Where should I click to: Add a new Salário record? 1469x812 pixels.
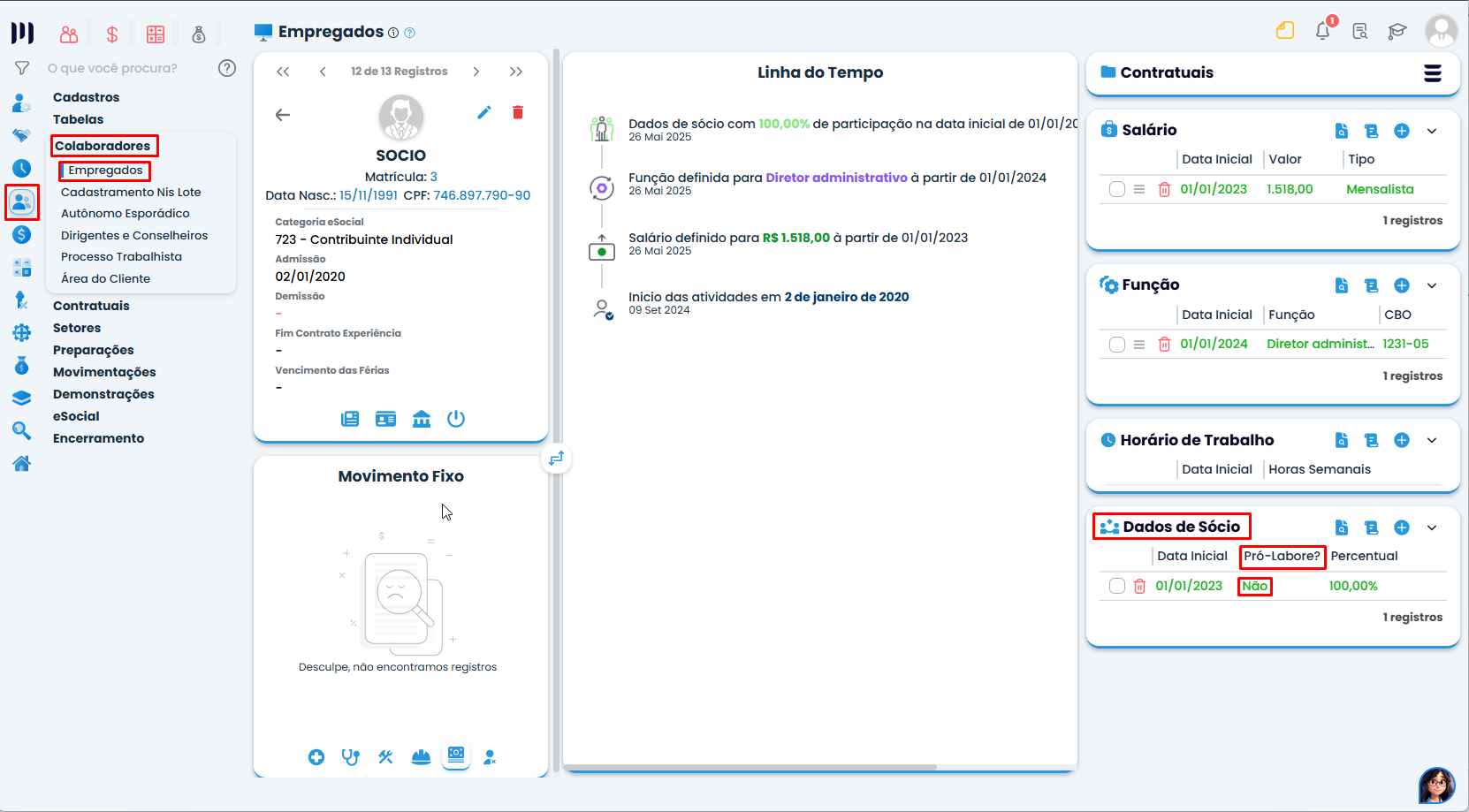pos(1402,131)
